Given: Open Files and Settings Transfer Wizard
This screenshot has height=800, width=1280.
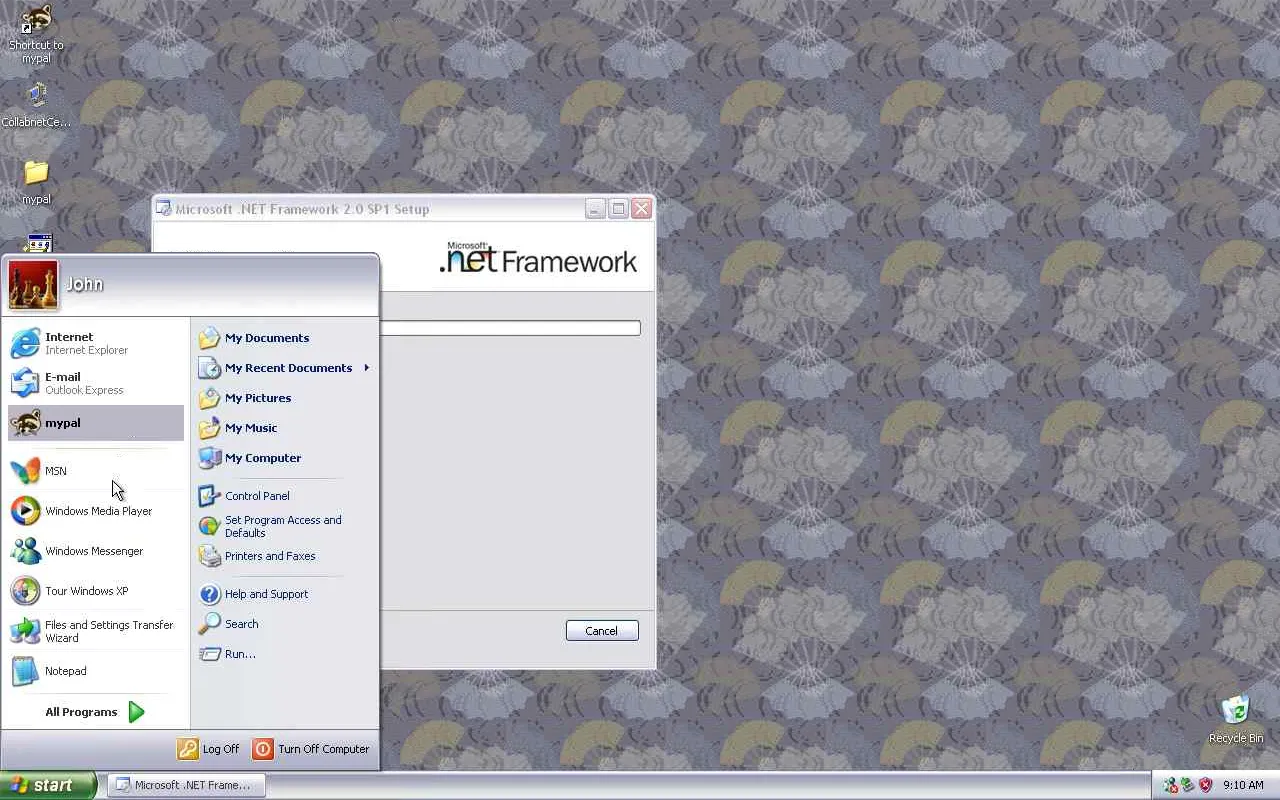Looking at the screenshot, I should [x=96, y=631].
